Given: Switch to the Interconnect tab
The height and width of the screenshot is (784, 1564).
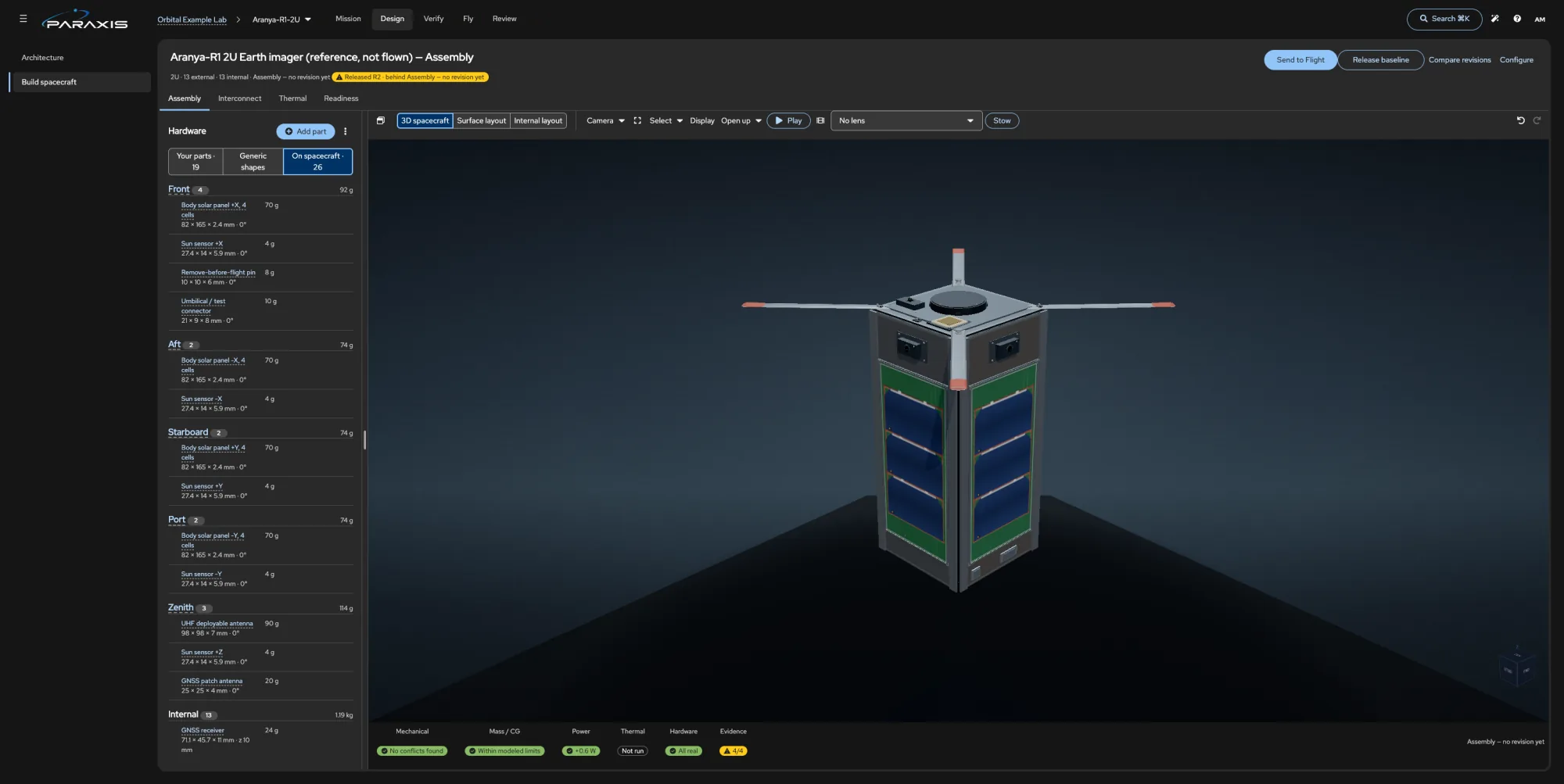Looking at the screenshot, I should click(239, 98).
